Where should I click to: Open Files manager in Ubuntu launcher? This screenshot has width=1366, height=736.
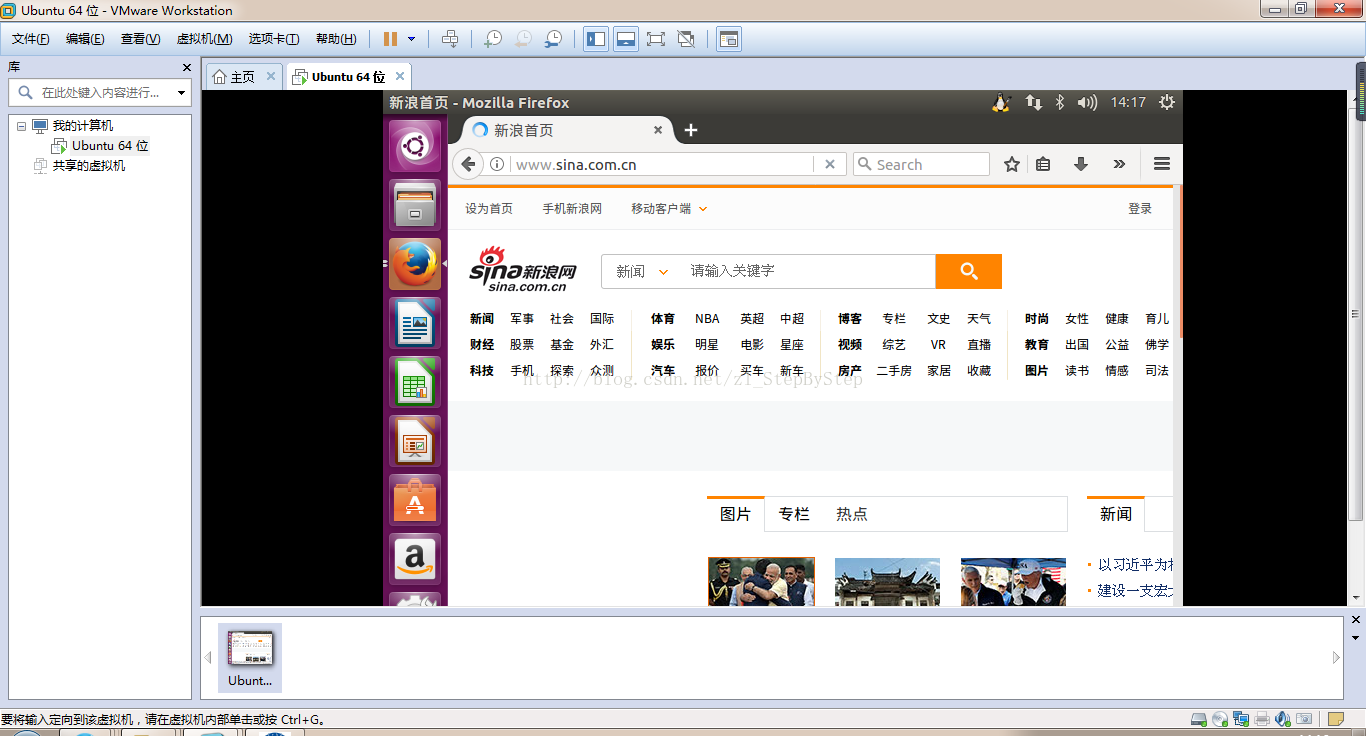coord(414,205)
